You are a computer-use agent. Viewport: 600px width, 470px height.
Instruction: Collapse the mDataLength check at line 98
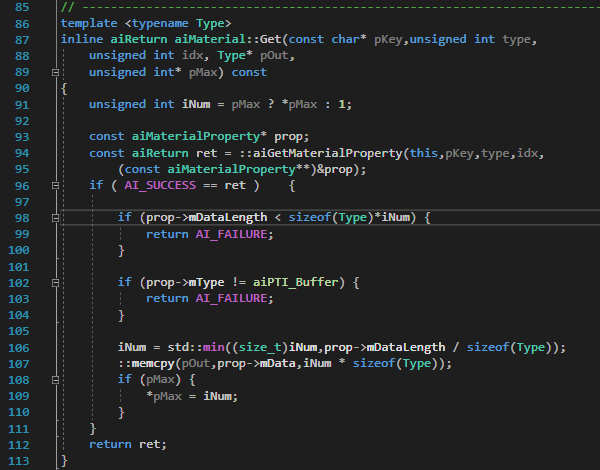[x=55, y=218]
